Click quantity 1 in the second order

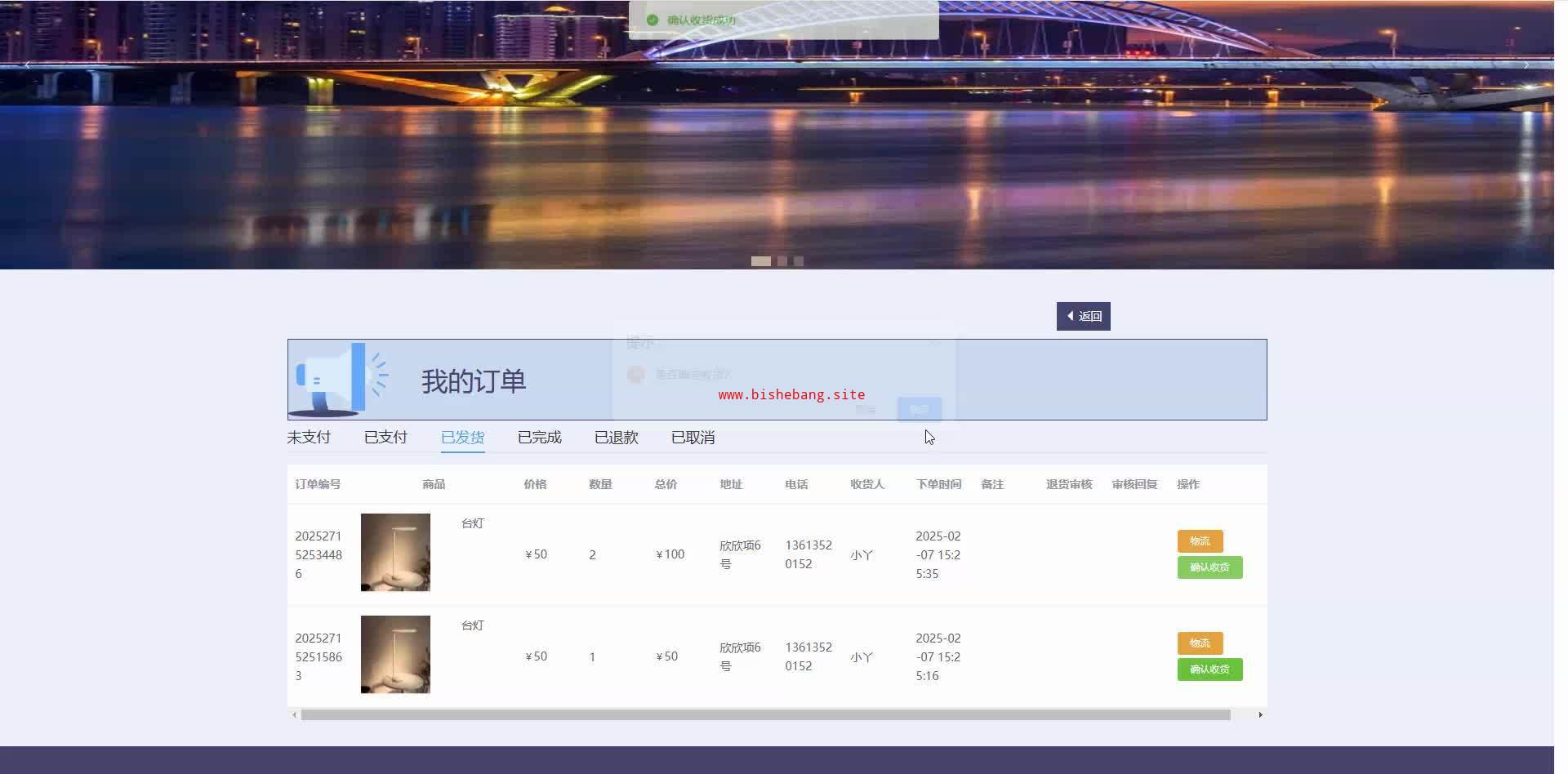coord(593,657)
